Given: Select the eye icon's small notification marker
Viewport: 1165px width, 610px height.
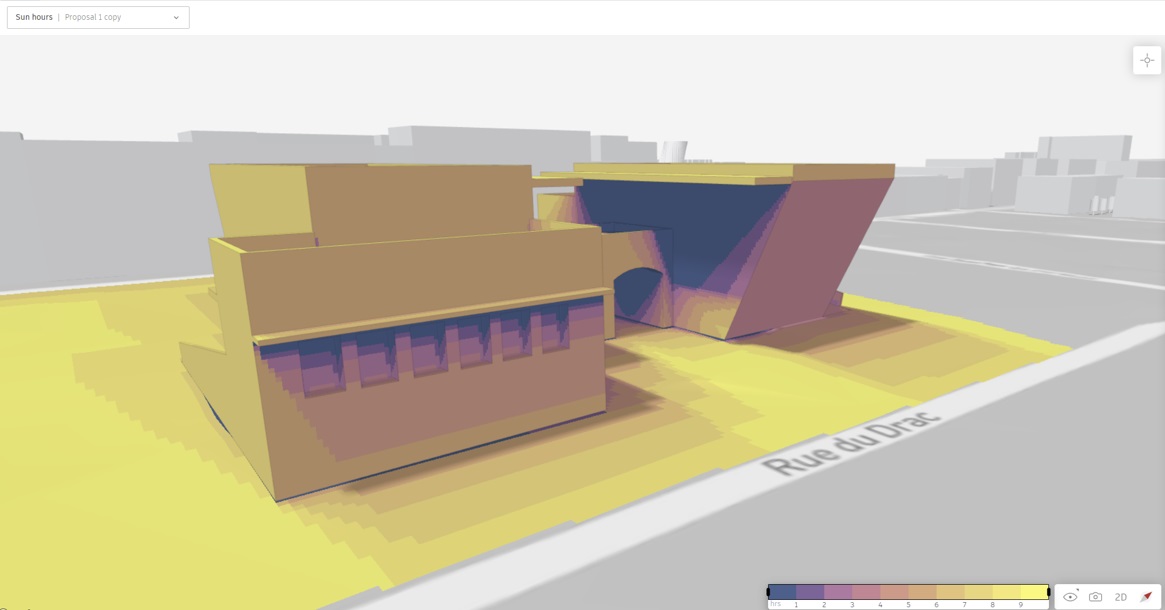Looking at the screenshot, I should (1078, 589).
